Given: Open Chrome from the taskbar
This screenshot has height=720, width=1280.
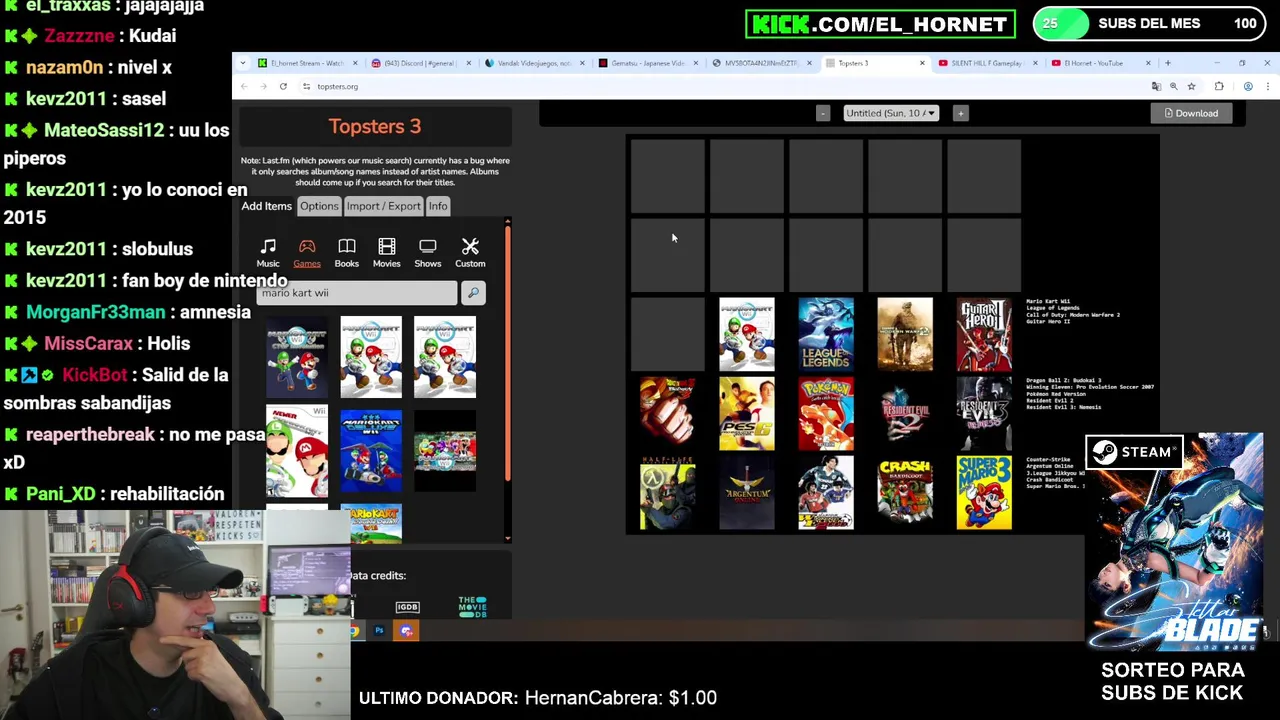Looking at the screenshot, I should click(x=355, y=631).
